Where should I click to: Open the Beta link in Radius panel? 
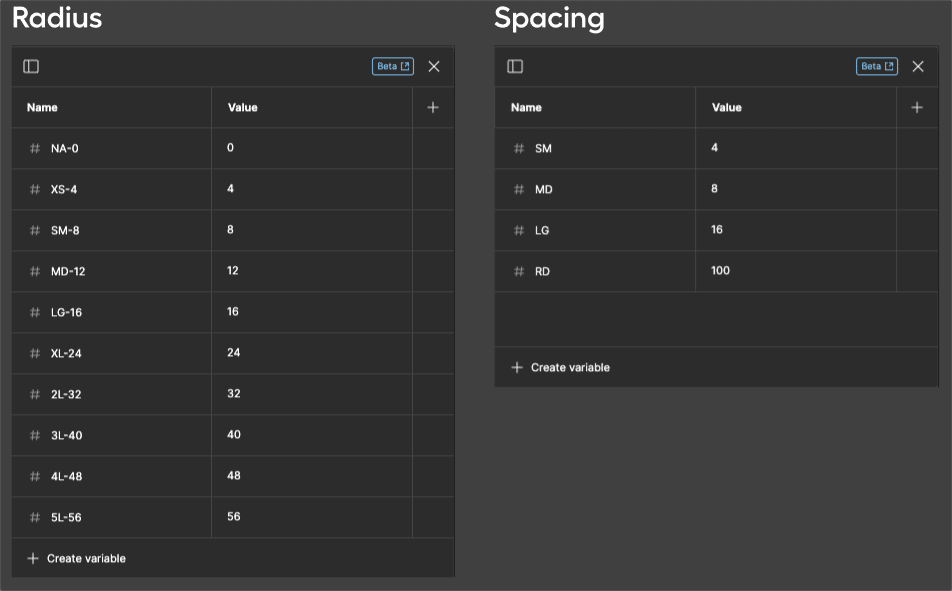pyautogui.click(x=393, y=66)
